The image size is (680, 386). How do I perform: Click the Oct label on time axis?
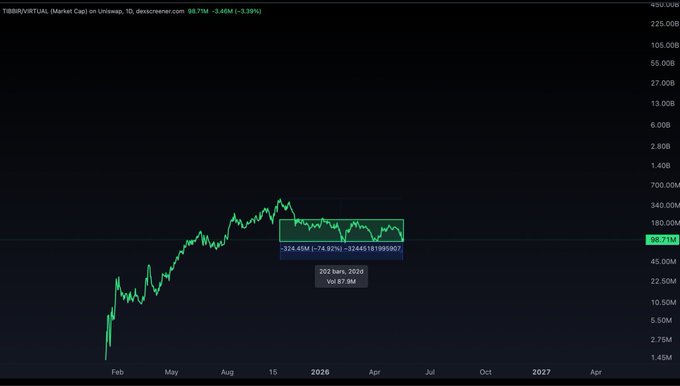tap(486, 372)
